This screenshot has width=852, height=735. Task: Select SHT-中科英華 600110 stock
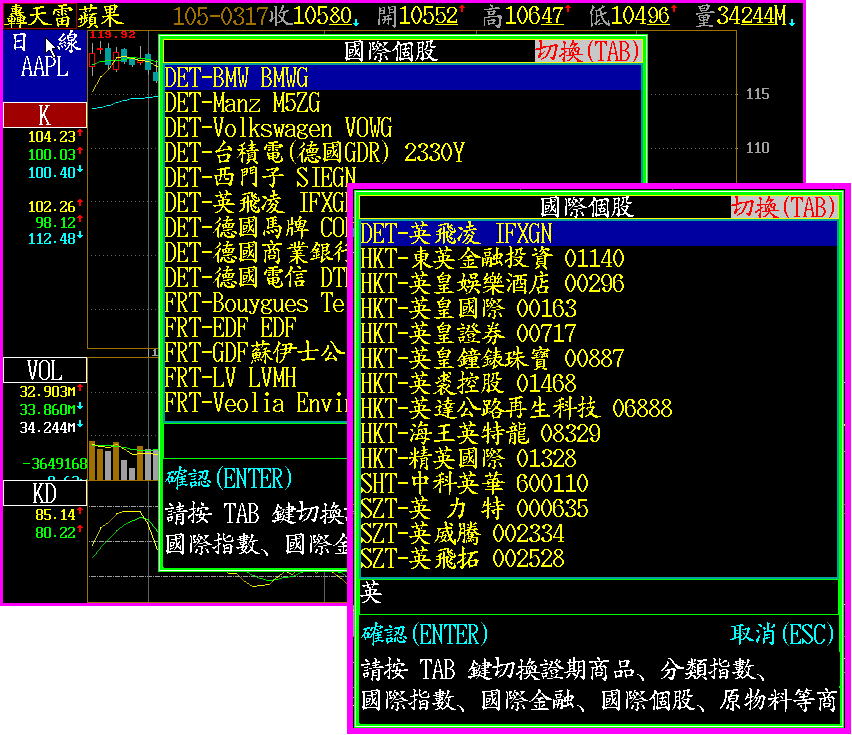tap(474, 483)
